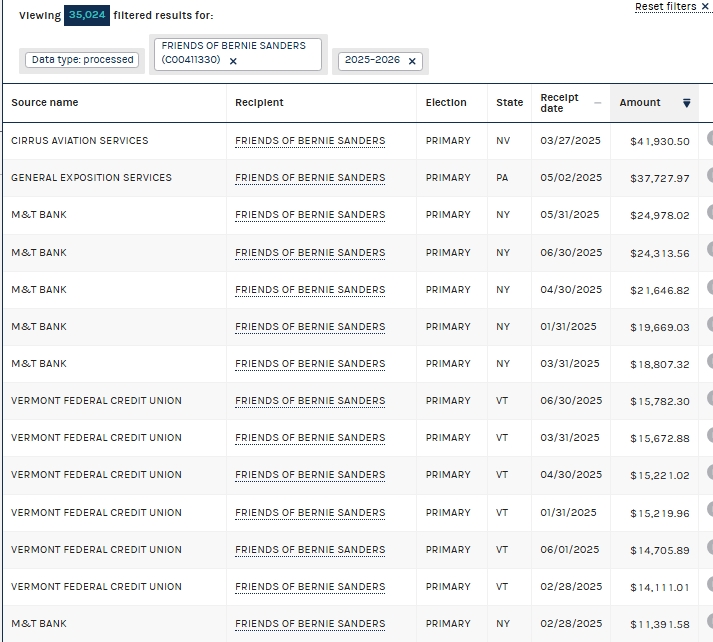This screenshot has width=713, height=642.
Task: Open recipient link in Cirrus Aviation Services row
Action: pyautogui.click(x=310, y=141)
